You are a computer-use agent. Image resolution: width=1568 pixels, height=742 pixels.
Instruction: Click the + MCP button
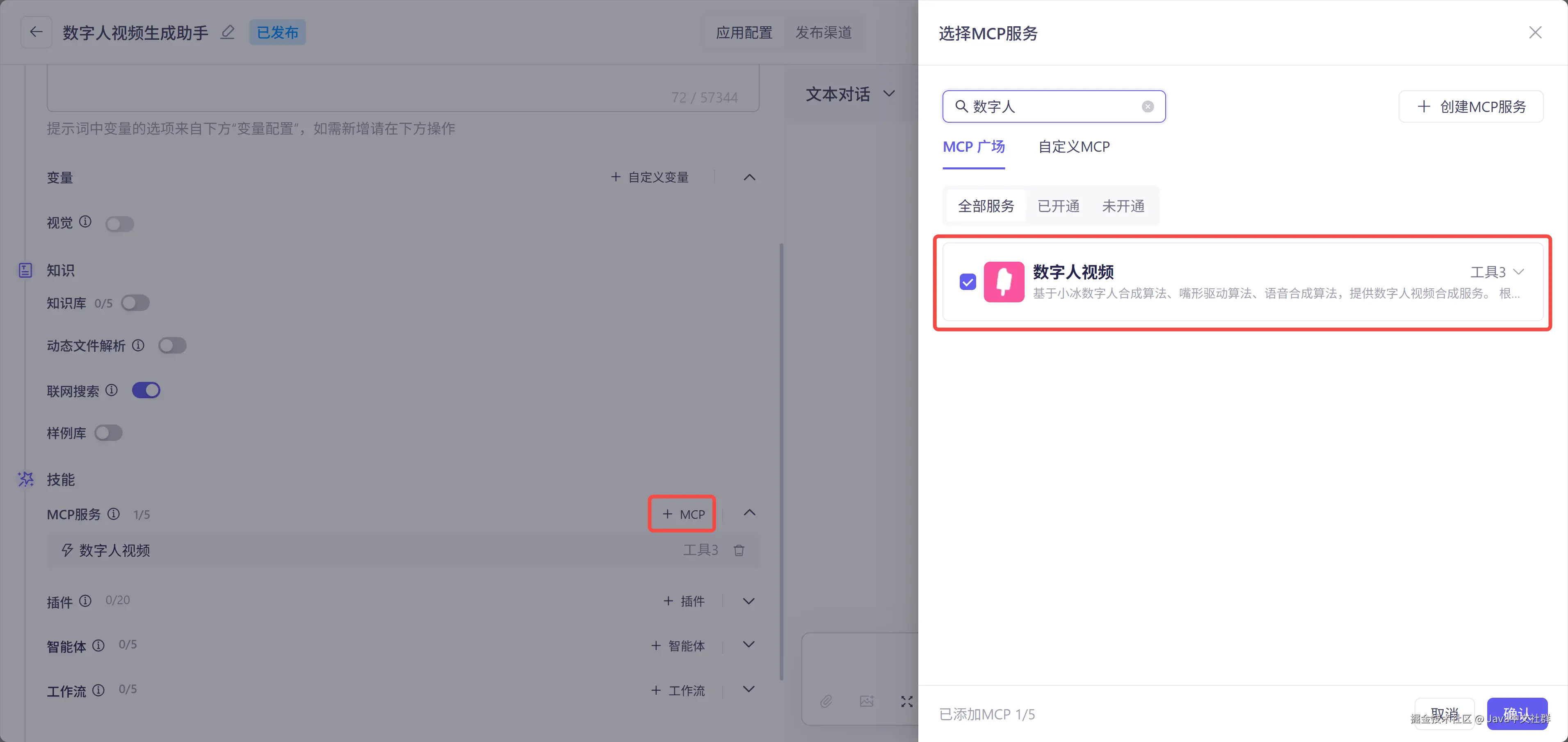[682, 514]
